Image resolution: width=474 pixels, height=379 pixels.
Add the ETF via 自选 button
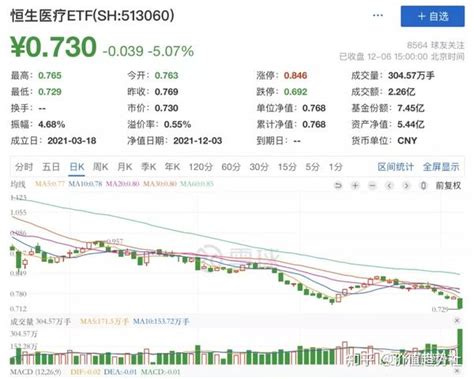[432, 16]
